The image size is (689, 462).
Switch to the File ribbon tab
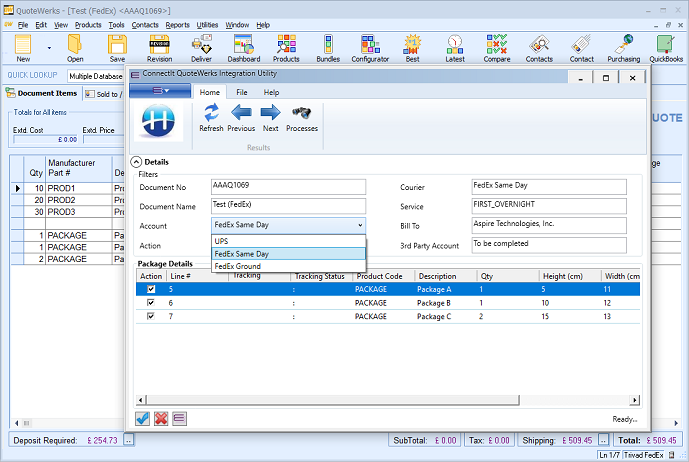242,92
